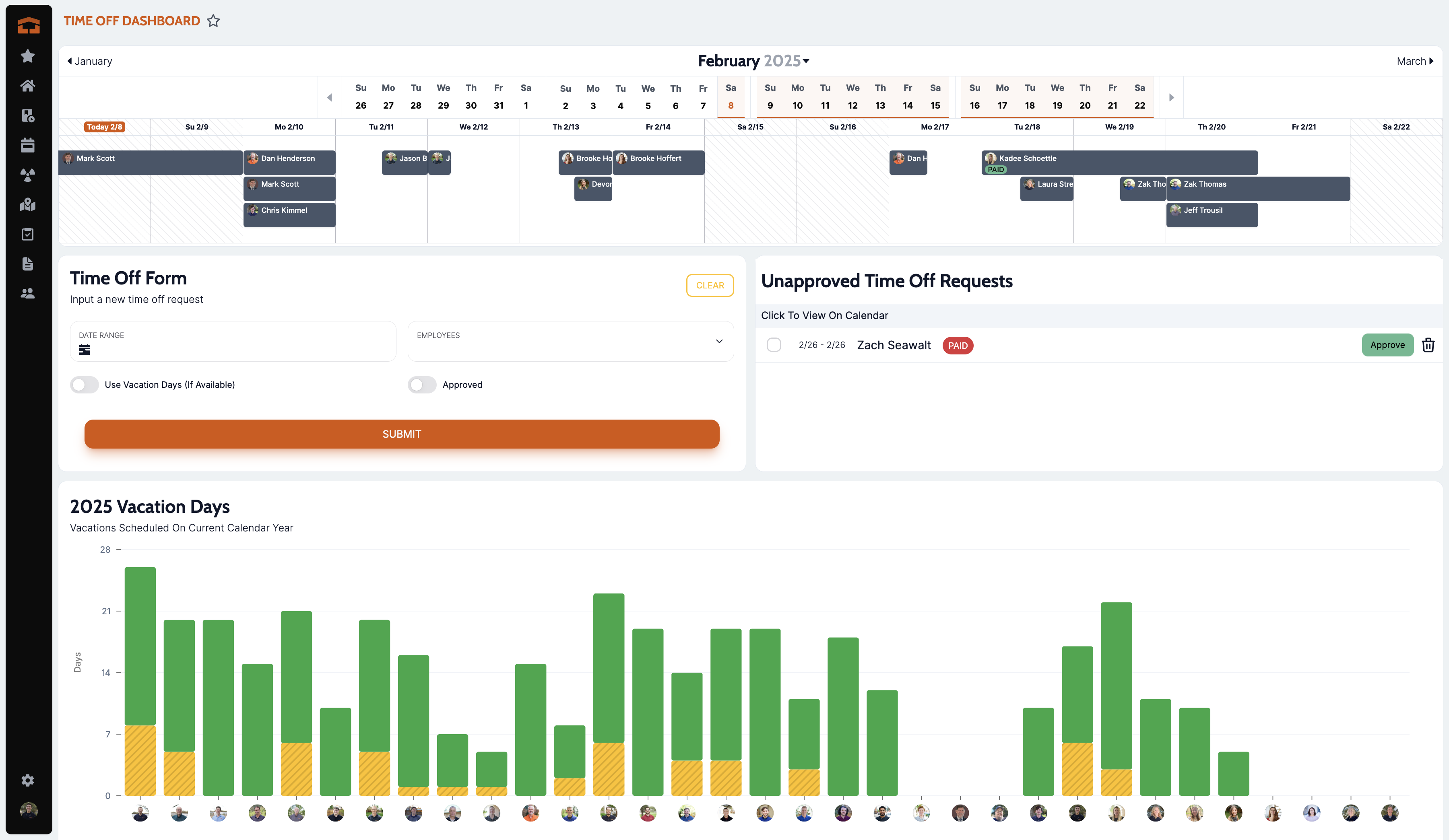Check the Zach Seawalt request checkbox
The height and width of the screenshot is (840, 1449).
(x=774, y=345)
